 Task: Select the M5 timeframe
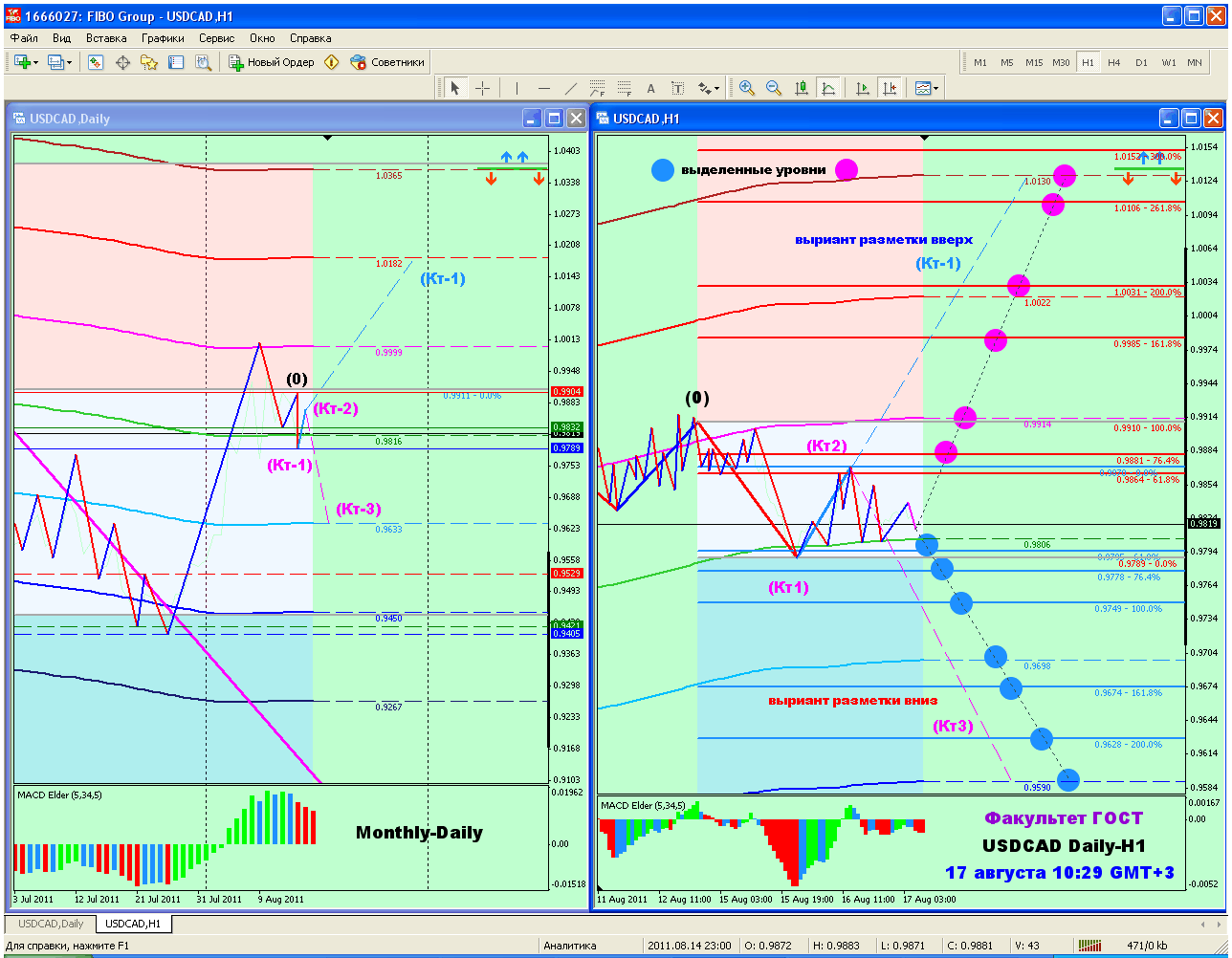[x=1007, y=62]
